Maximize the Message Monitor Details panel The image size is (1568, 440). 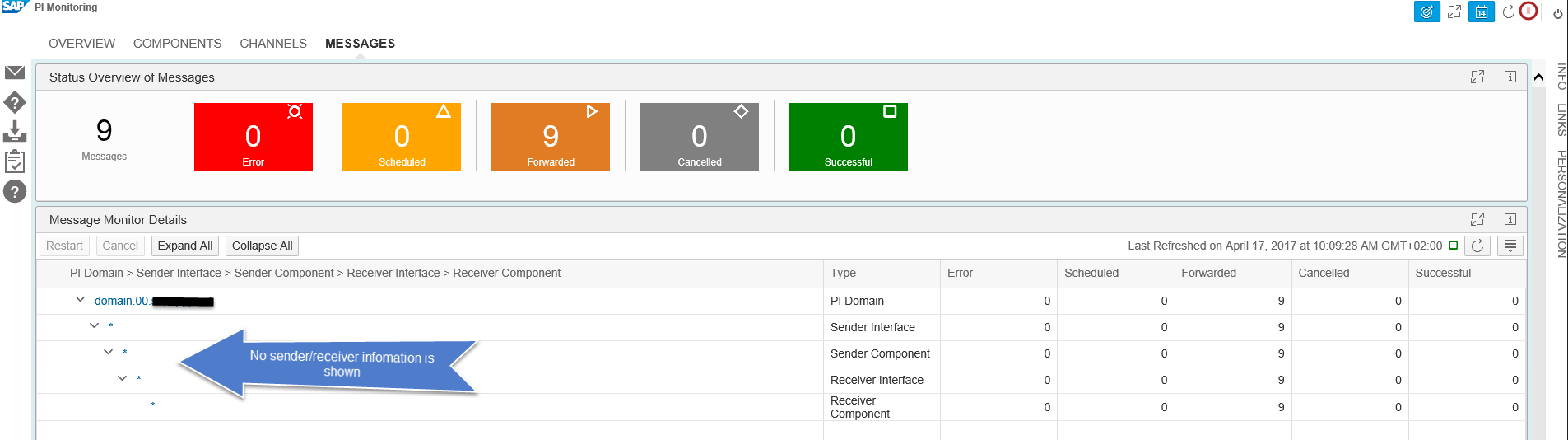tap(1477, 219)
